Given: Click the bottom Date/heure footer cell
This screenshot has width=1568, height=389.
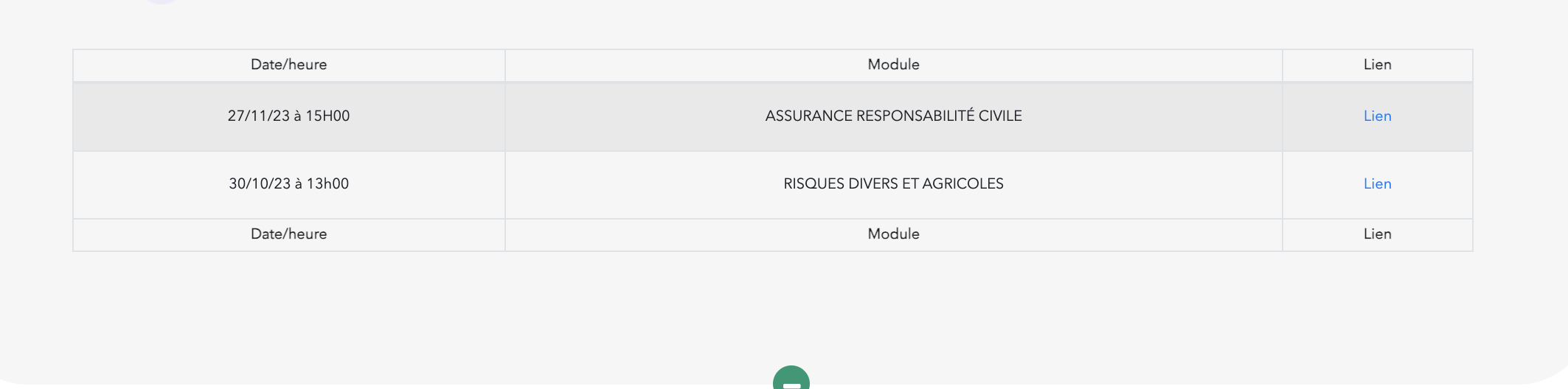Looking at the screenshot, I should click(289, 234).
